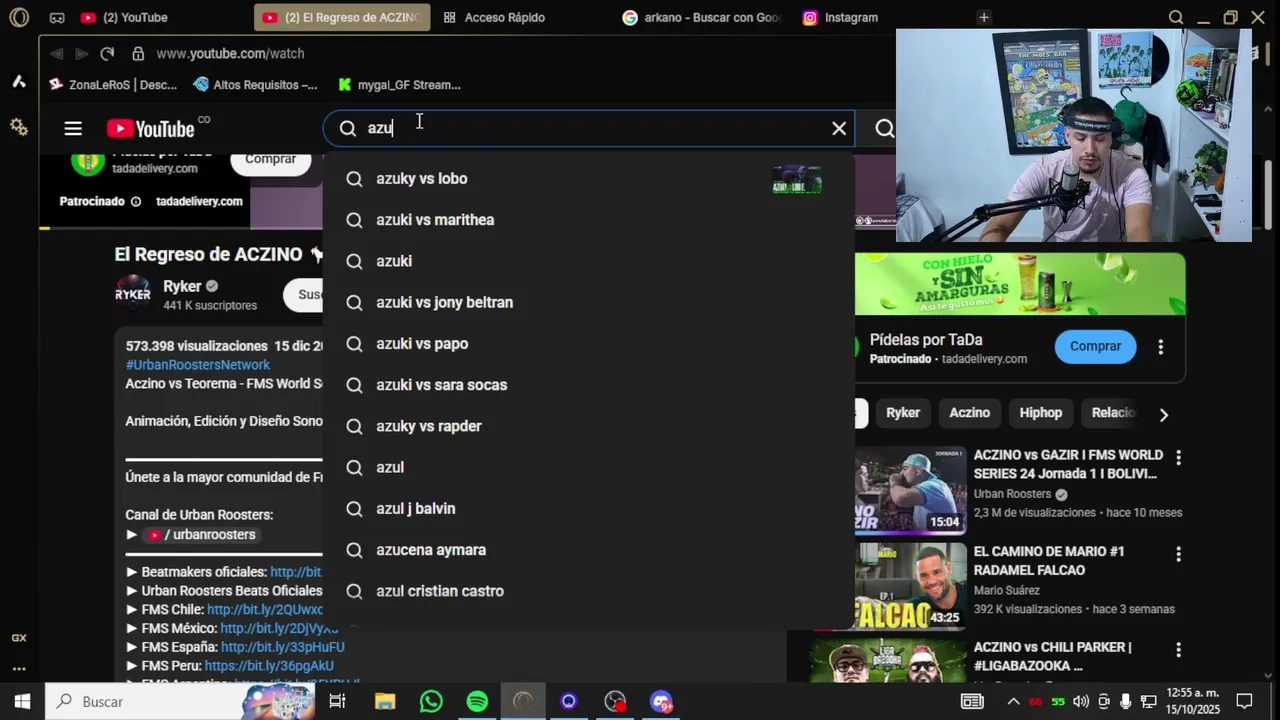Open the Windows Start menu
The image size is (1280, 720).
22,701
